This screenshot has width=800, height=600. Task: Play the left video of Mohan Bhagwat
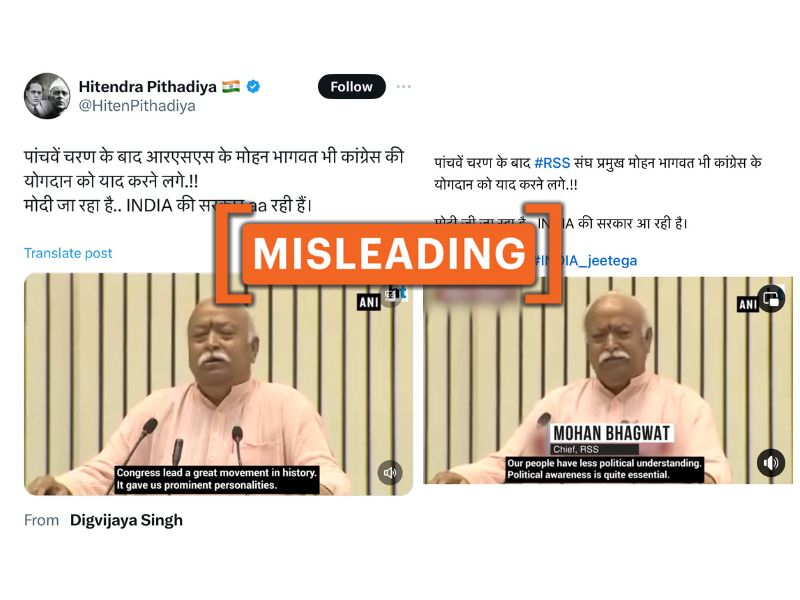click(x=218, y=384)
